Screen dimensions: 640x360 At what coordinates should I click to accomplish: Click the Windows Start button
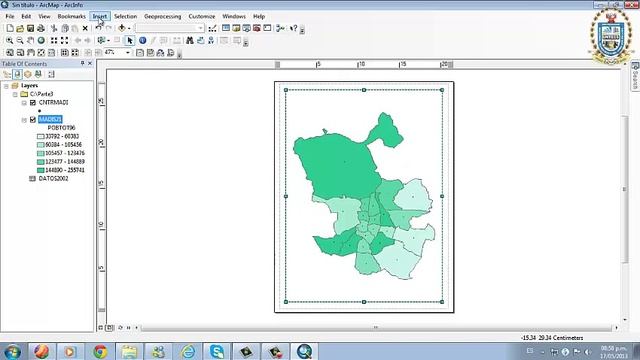[13, 351]
